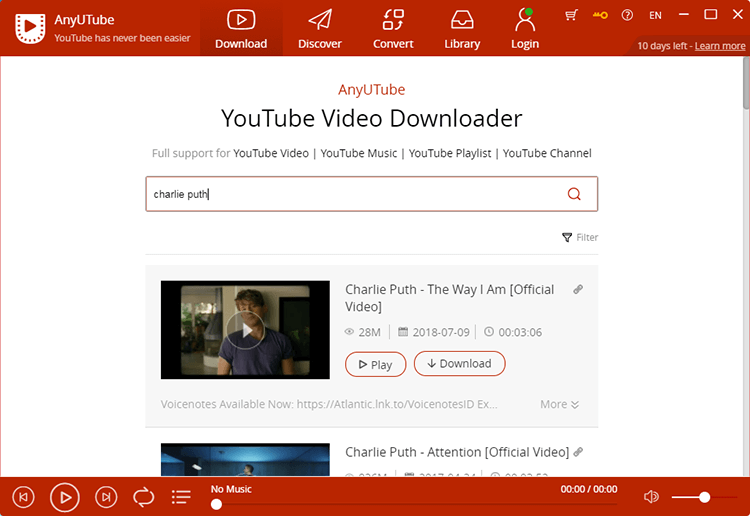The width and height of the screenshot is (750, 516).
Task: Click the 2018-07-09 date text
Action: (x=441, y=332)
